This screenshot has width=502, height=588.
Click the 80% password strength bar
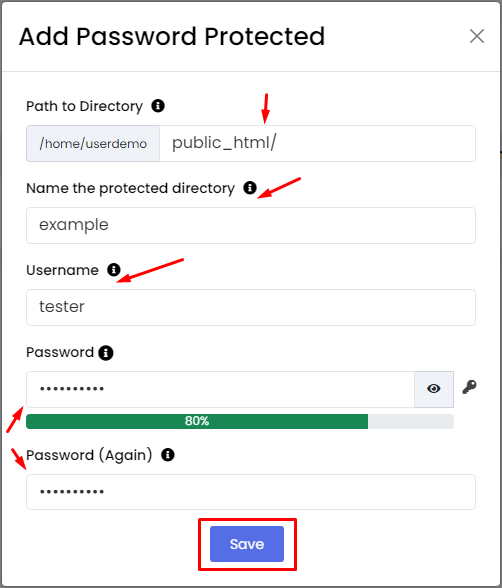(240, 422)
